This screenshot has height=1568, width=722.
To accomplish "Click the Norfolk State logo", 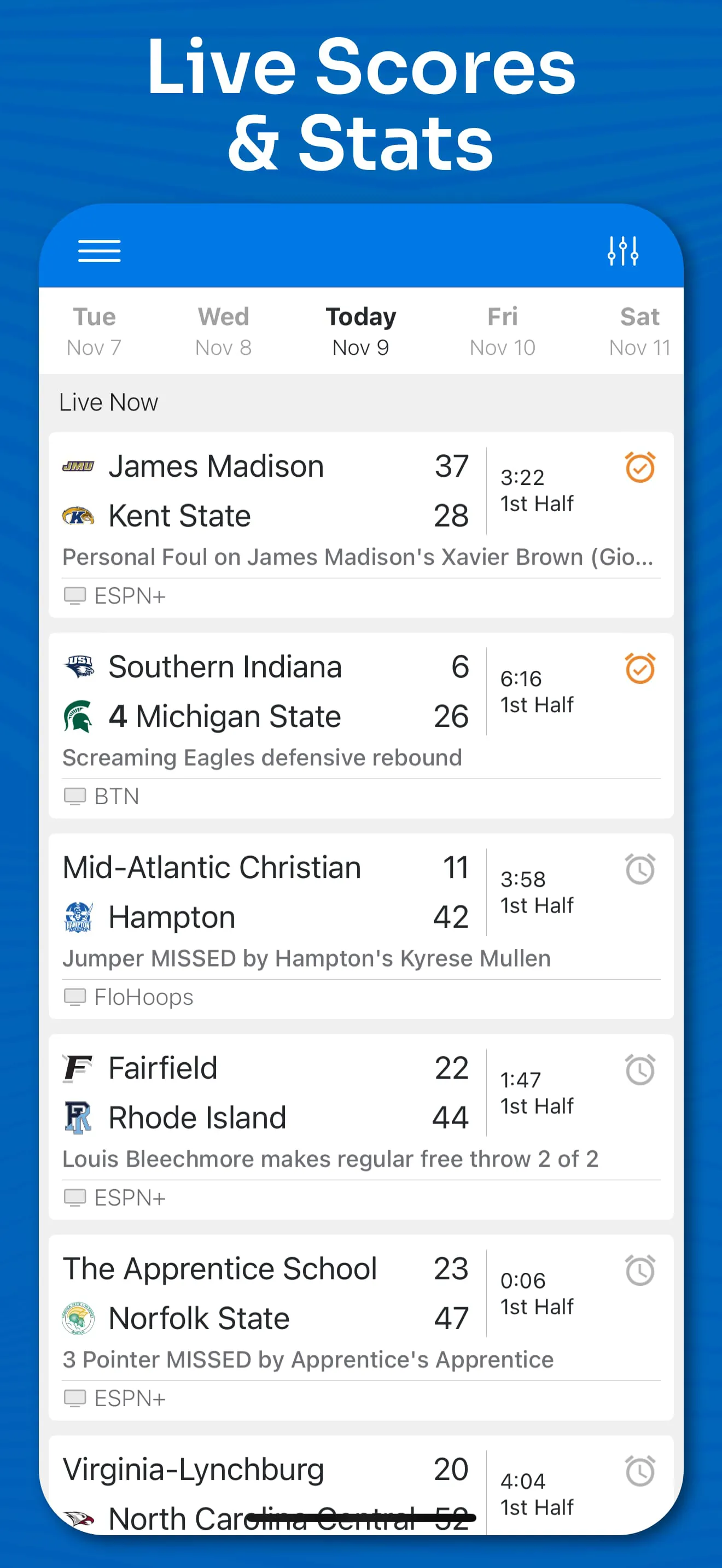I will [78, 1319].
